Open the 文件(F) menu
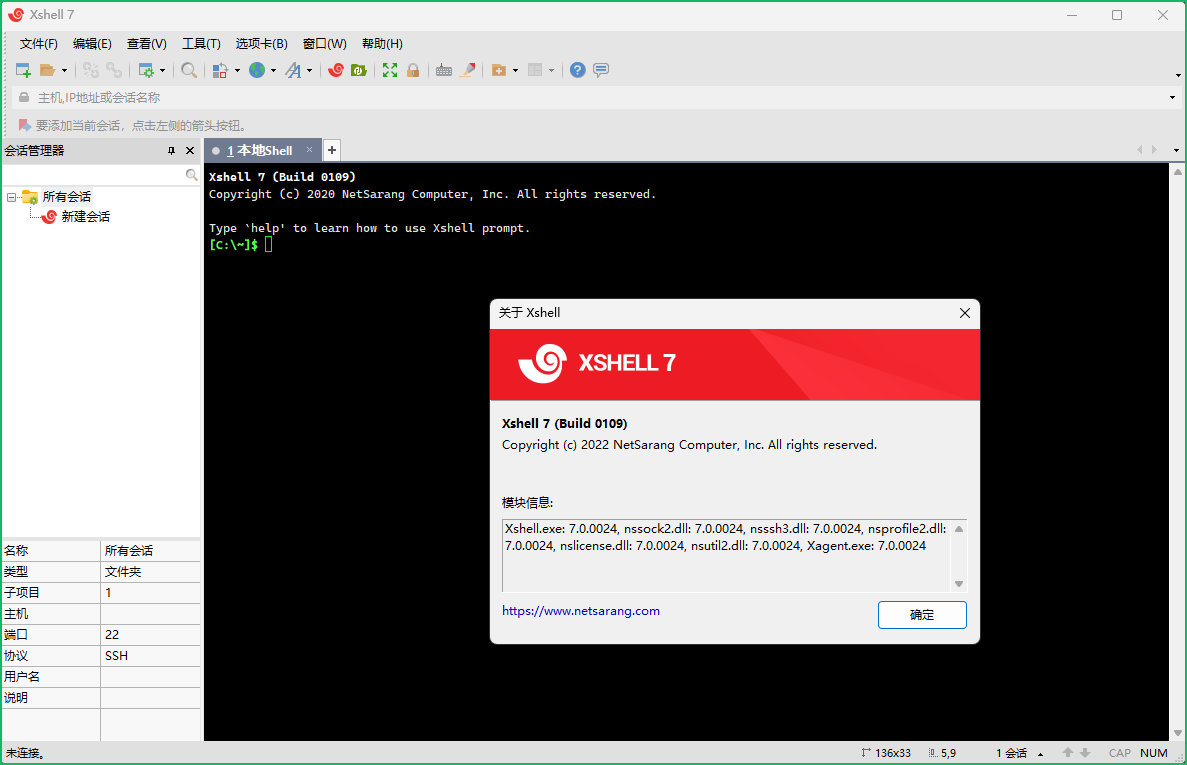 [39, 44]
